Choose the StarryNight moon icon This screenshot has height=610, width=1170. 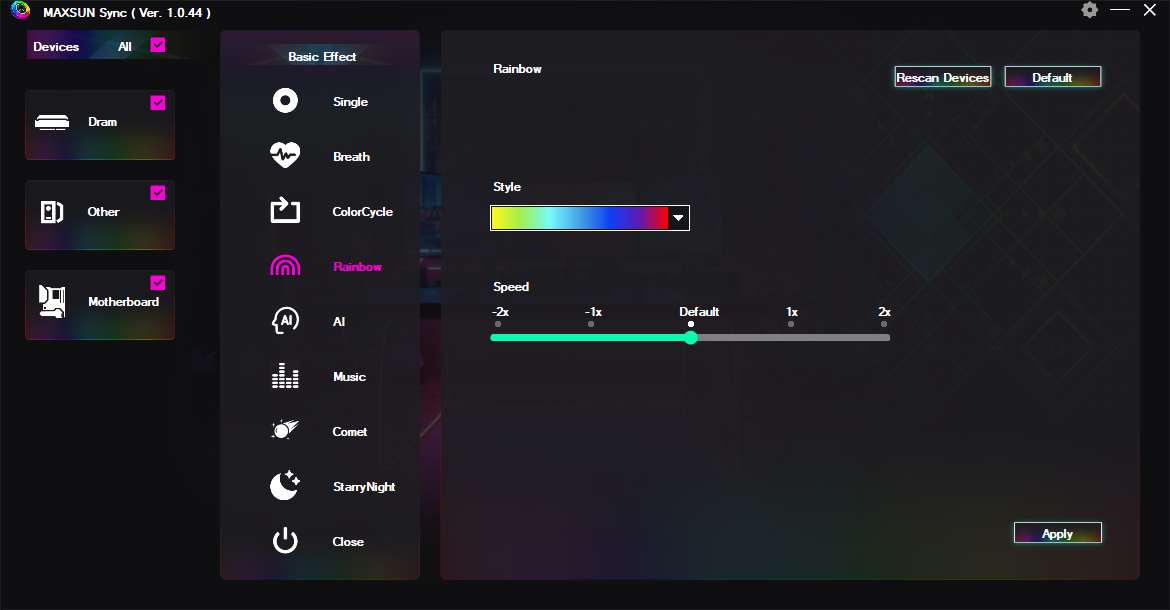click(x=285, y=485)
